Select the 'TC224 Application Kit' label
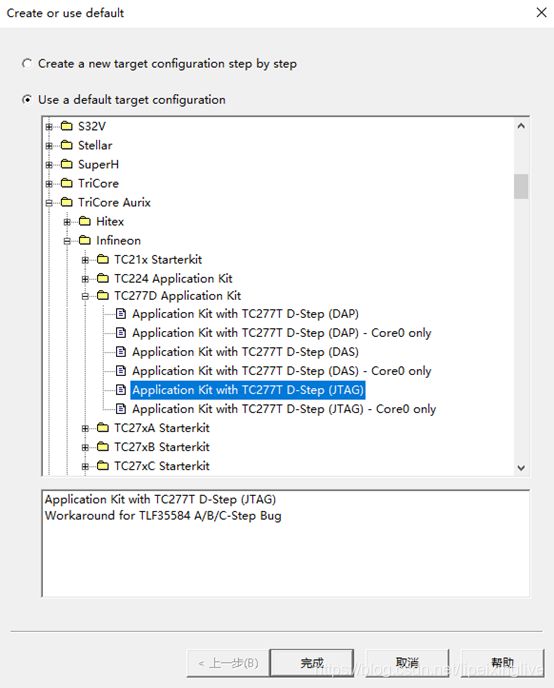 173,279
